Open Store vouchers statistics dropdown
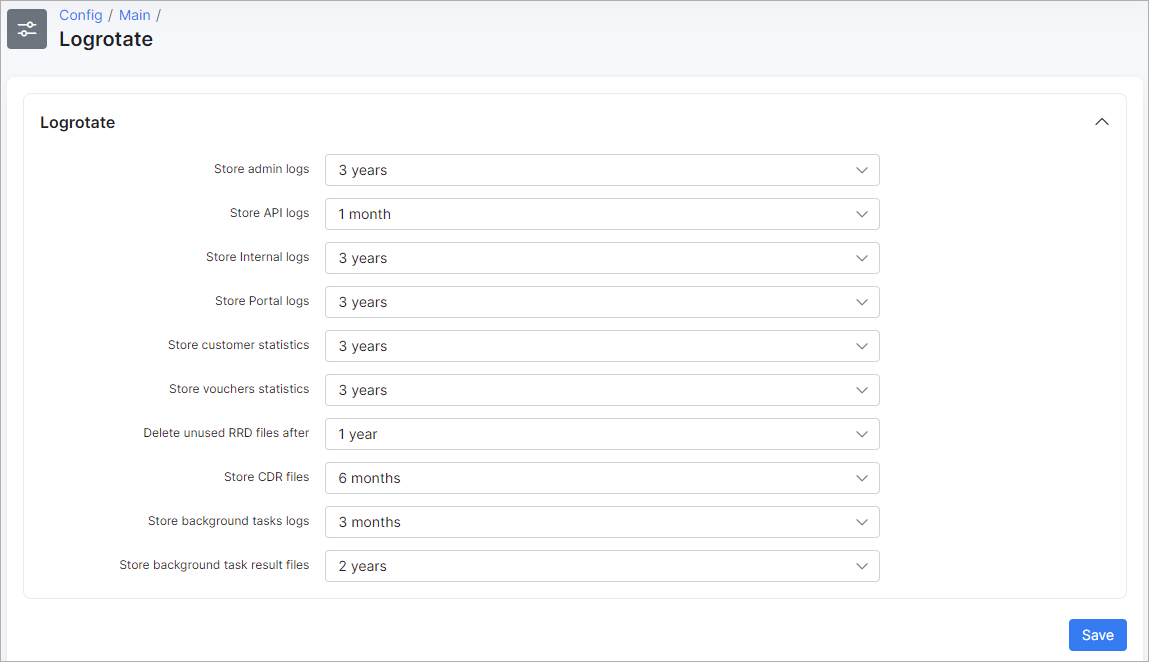Screen dimensions: 1149x662 coord(602,390)
